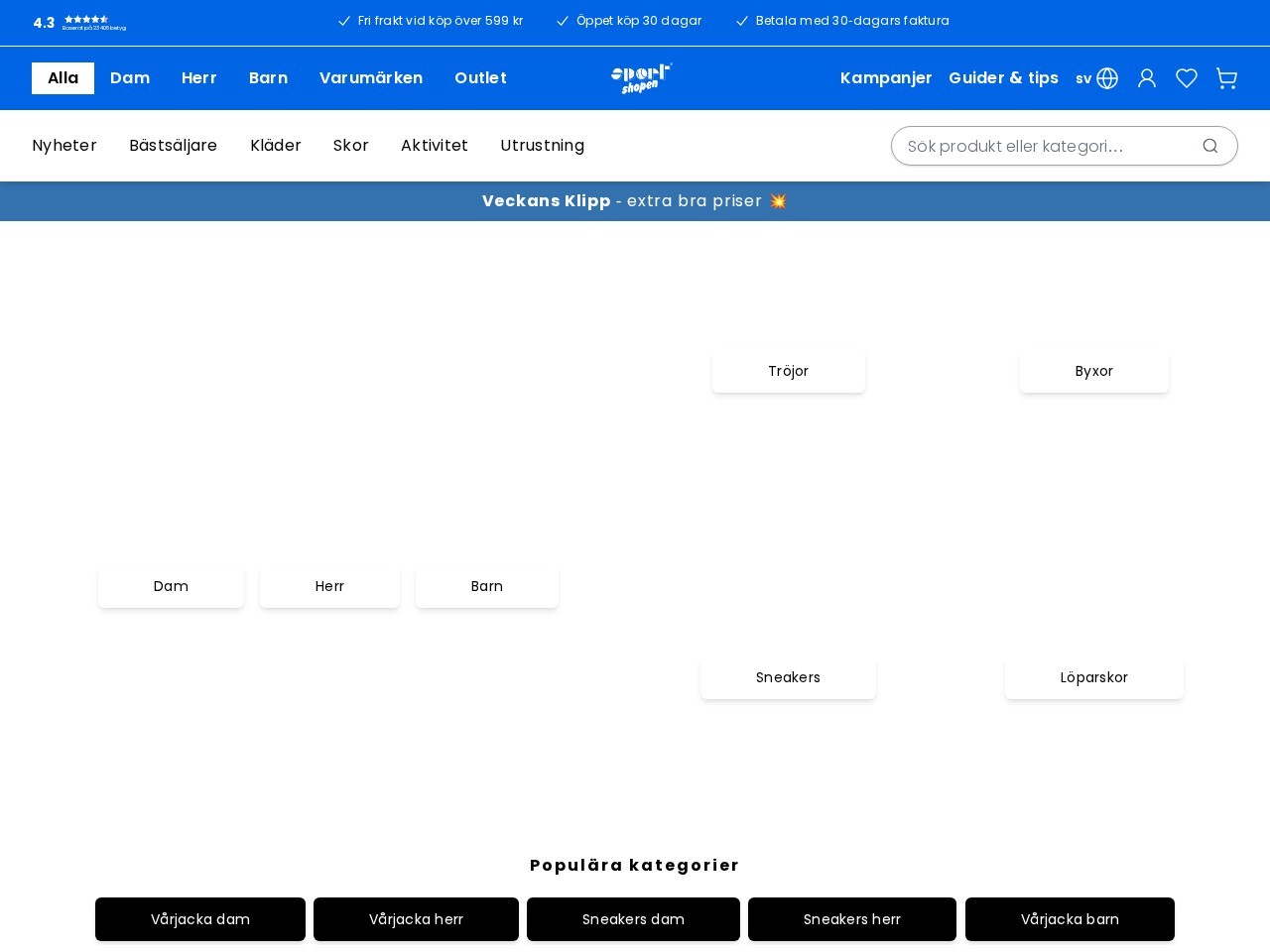
Task: Click the Dam category card
Action: [x=171, y=586]
